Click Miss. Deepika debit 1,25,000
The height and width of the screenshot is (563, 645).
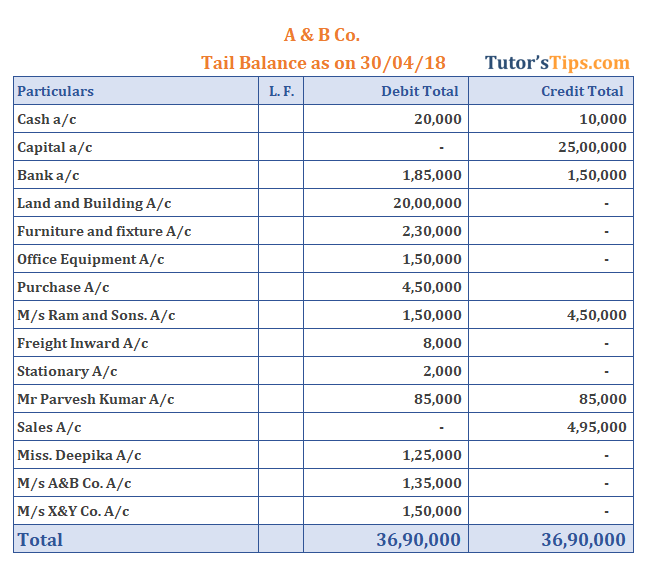pos(432,455)
